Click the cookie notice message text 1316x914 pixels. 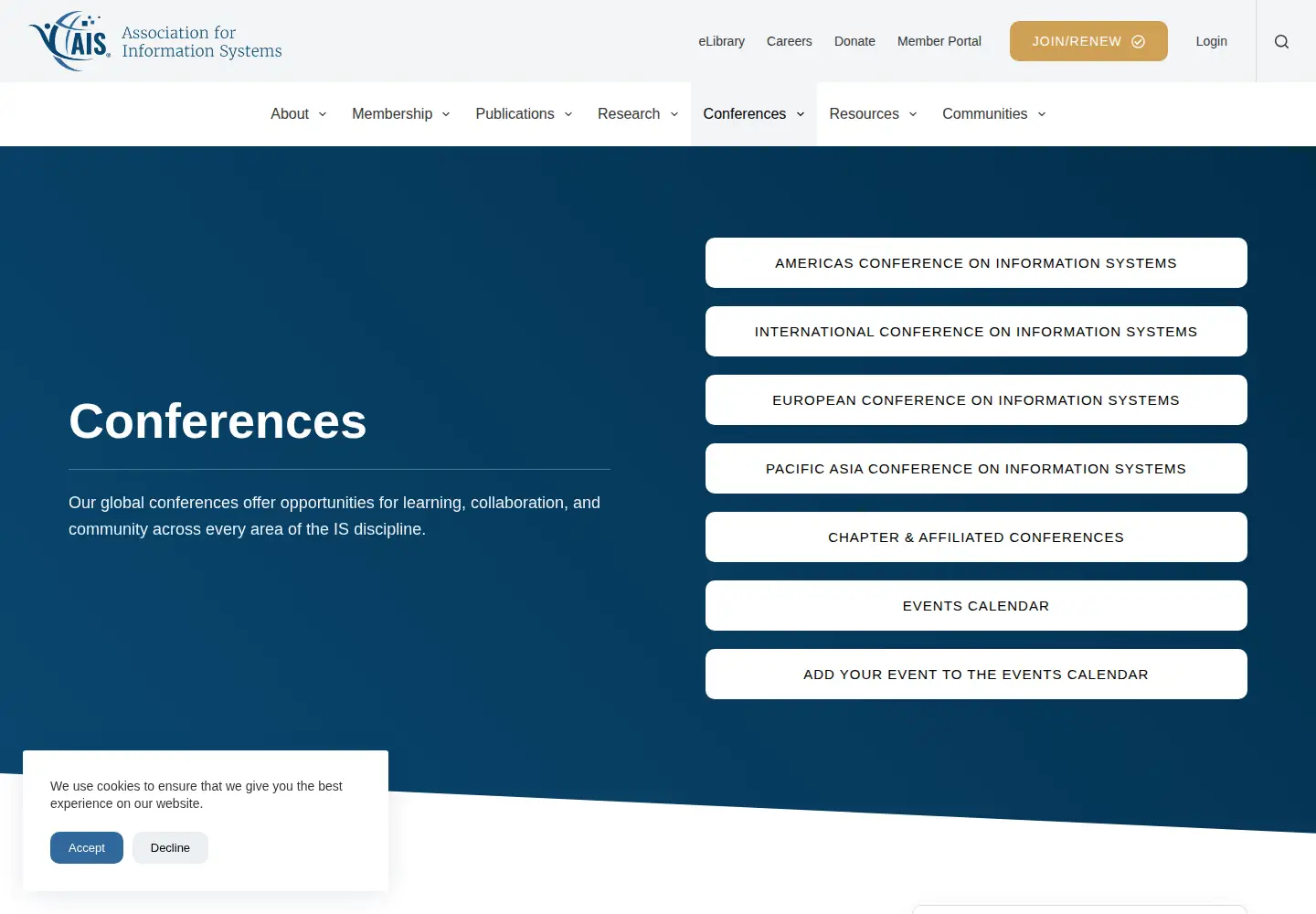[196, 795]
